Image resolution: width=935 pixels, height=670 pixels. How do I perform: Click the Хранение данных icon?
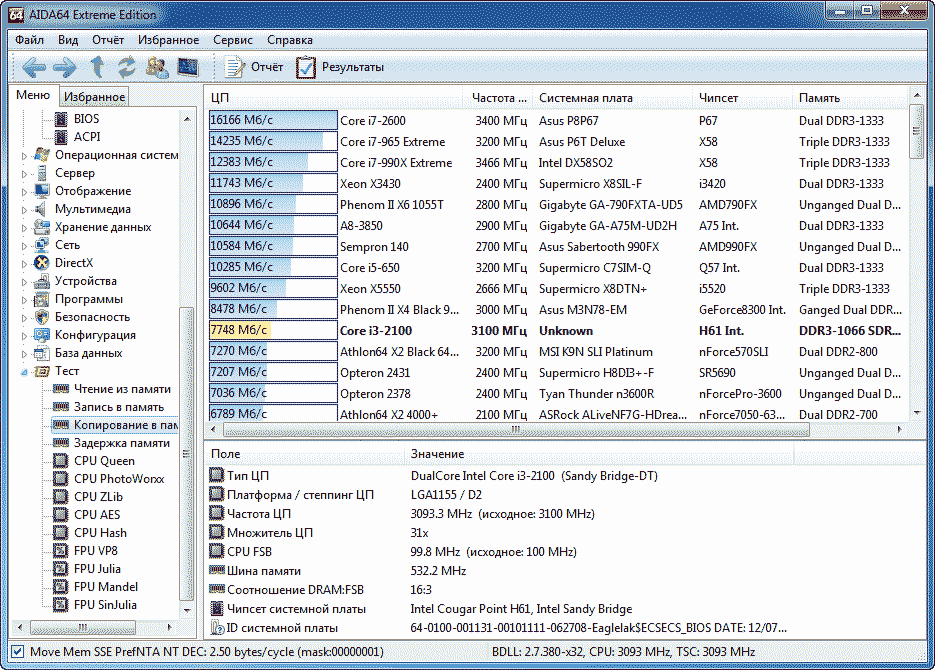coord(41,227)
